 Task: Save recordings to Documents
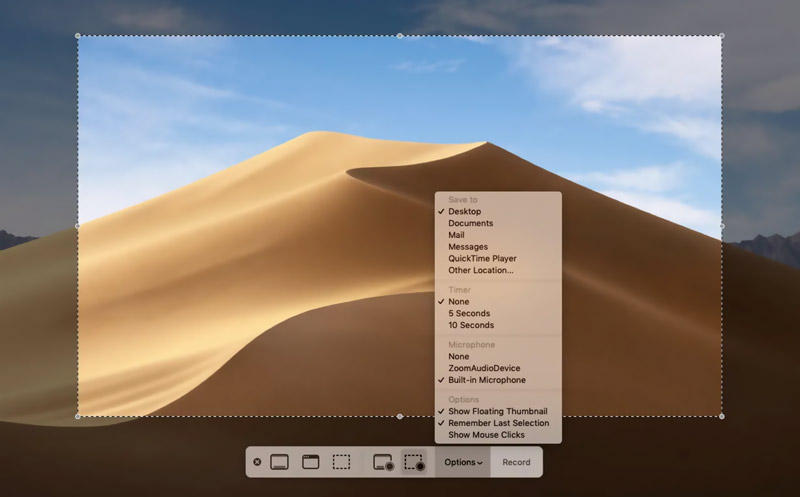coord(470,223)
